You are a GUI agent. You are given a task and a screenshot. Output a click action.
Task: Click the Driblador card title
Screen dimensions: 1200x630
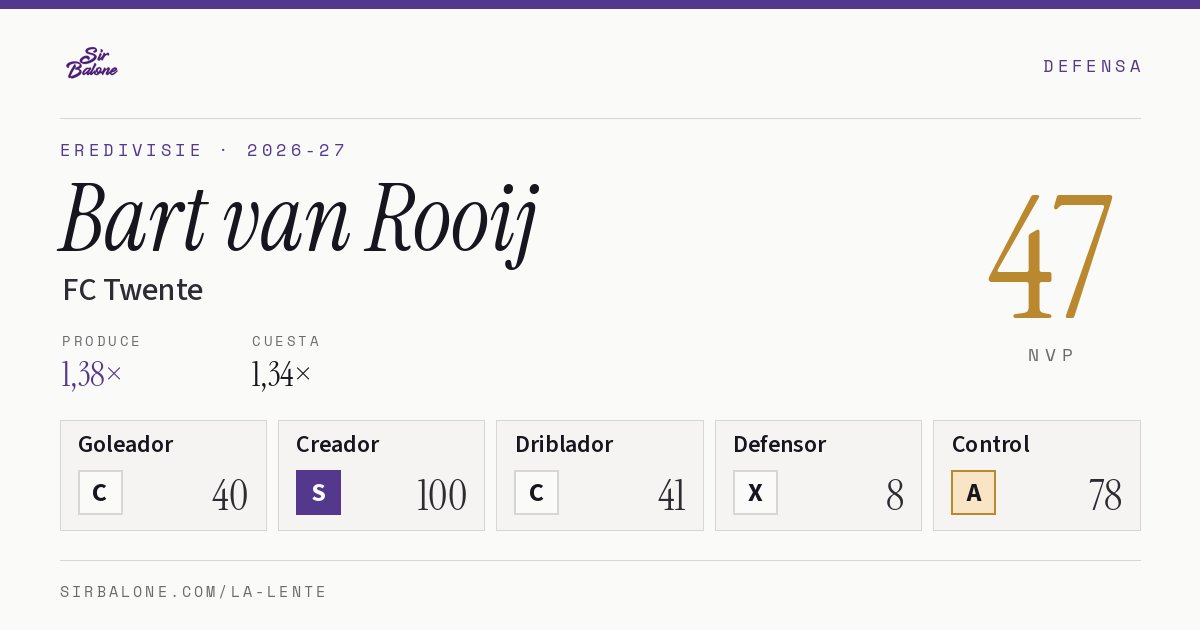[x=564, y=444]
